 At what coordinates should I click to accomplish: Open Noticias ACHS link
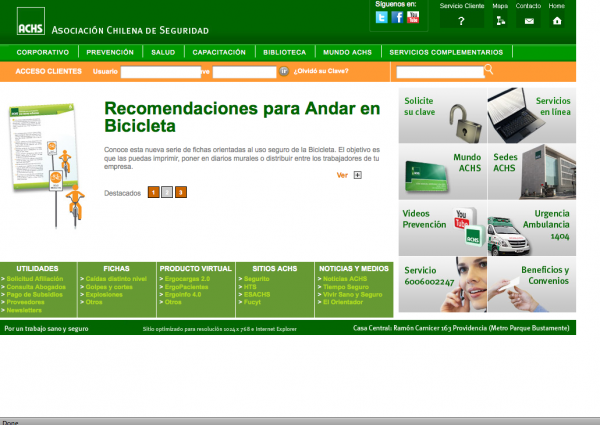point(345,279)
